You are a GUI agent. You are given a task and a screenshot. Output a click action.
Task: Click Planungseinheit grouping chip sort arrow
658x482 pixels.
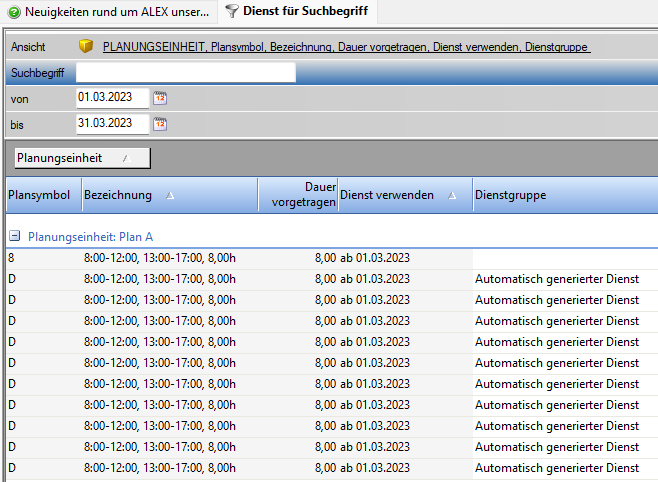(x=124, y=159)
